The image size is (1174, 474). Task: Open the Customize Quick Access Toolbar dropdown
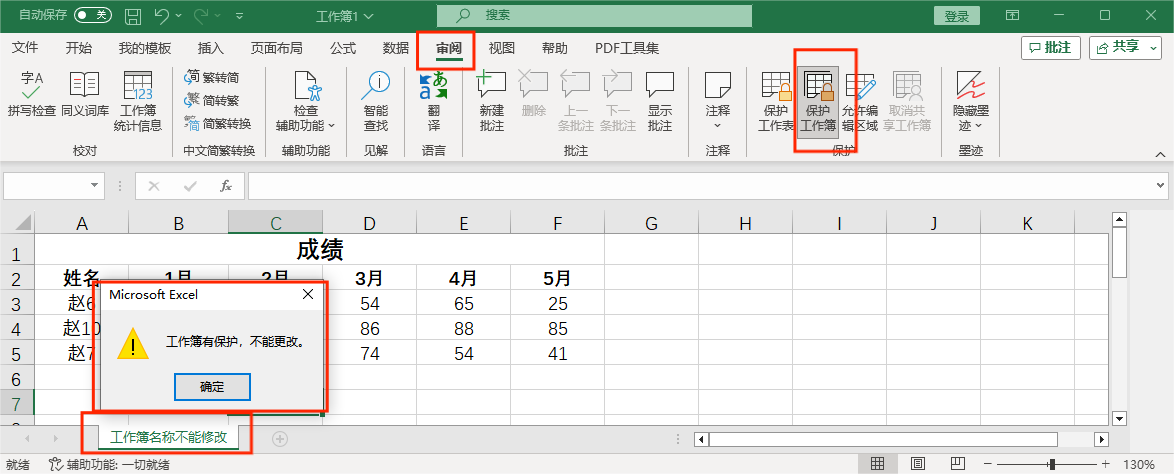pos(240,16)
